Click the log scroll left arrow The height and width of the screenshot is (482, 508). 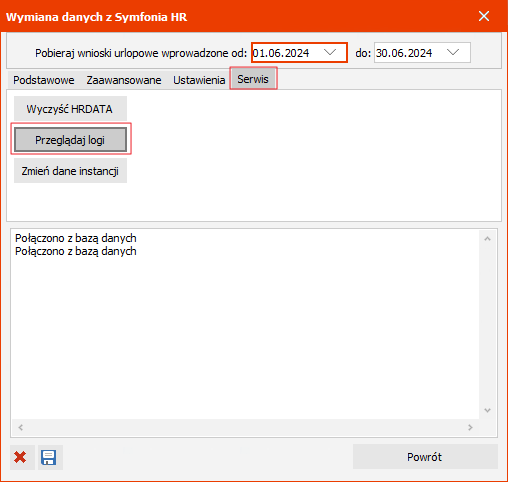[x=20, y=427]
